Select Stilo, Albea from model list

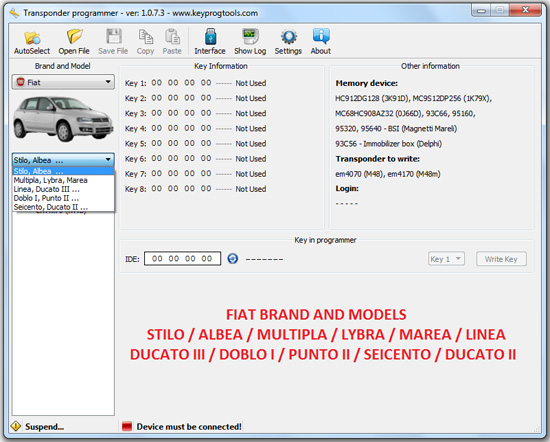pos(63,171)
